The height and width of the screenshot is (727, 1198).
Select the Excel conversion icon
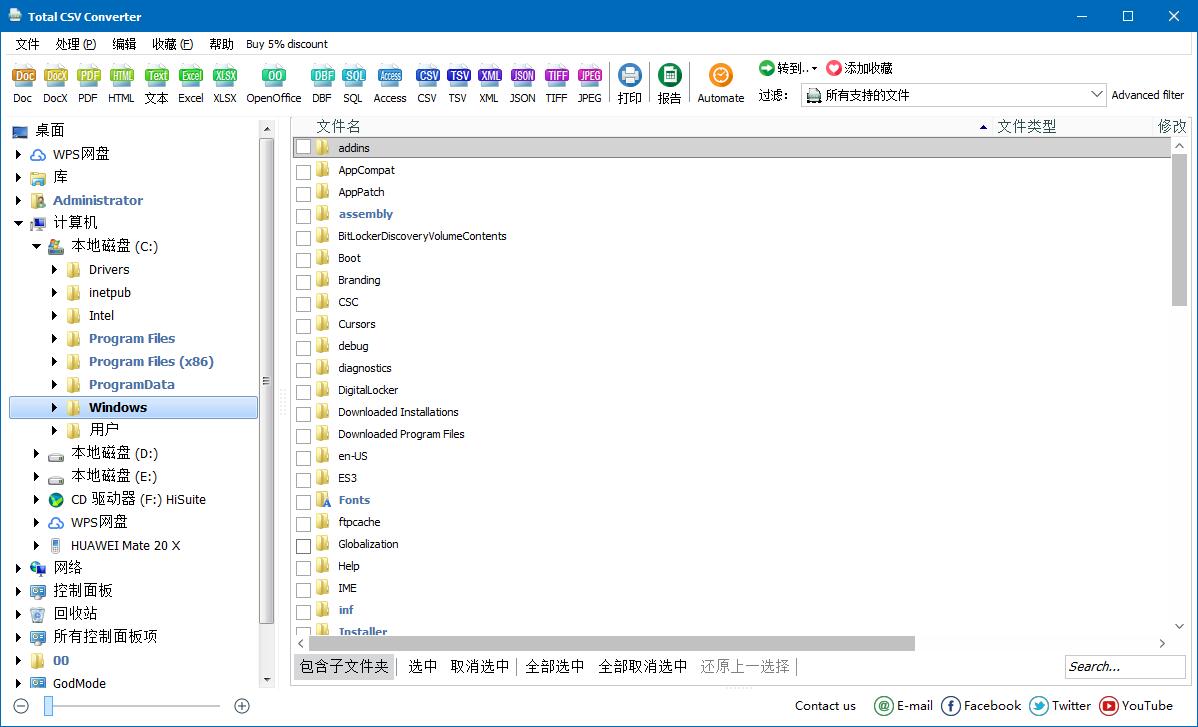click(x=190, y=83)
